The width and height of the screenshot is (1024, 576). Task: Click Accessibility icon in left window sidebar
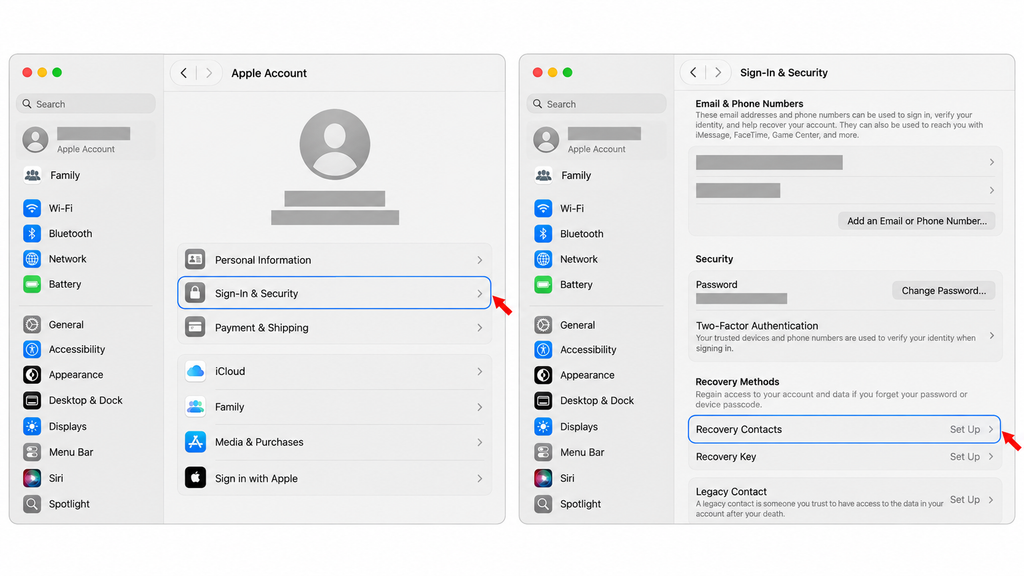[x=32, y=349]
